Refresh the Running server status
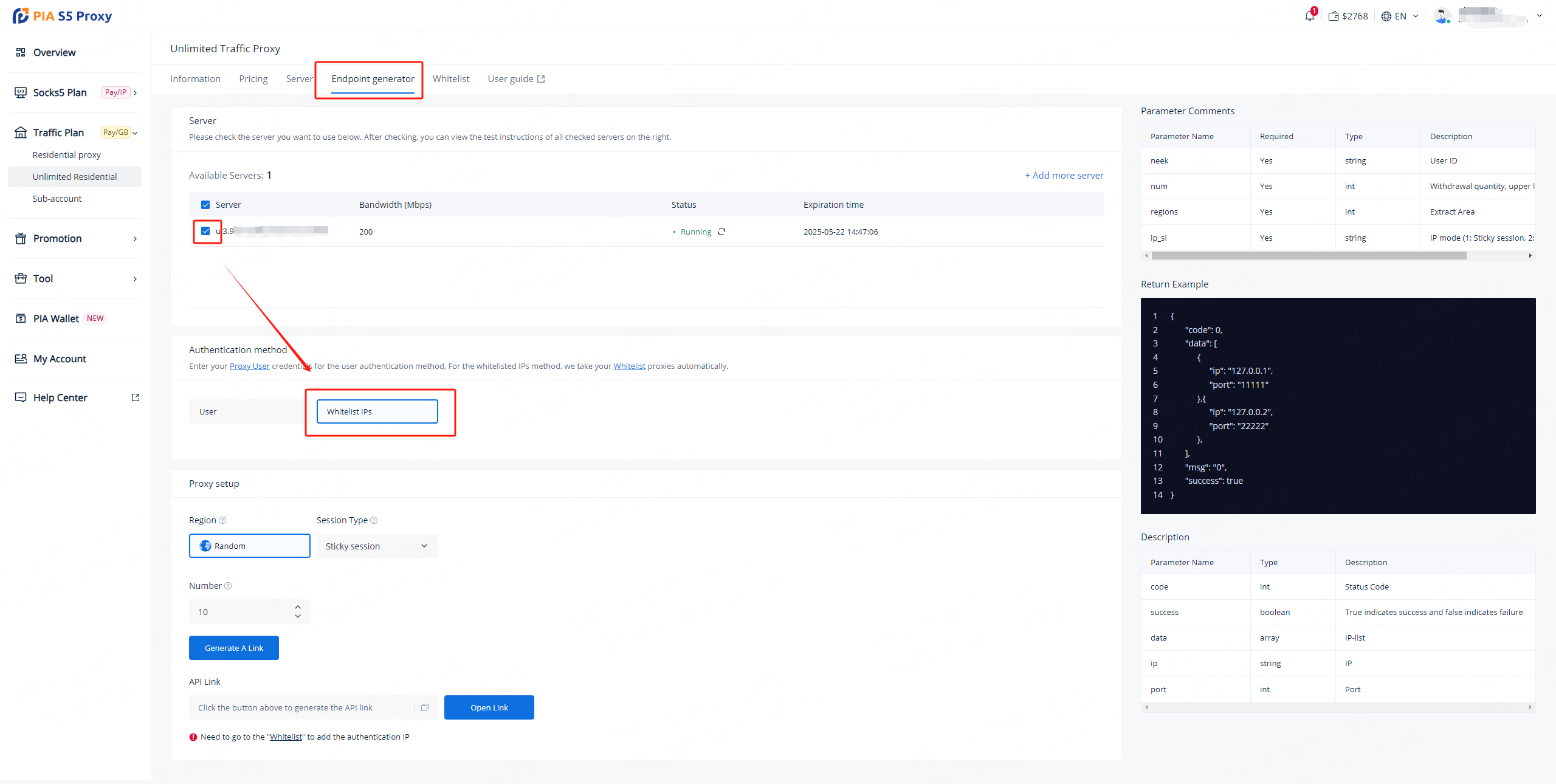The height and width of the screenshot is (784, 1556). [x=721, y=232]
